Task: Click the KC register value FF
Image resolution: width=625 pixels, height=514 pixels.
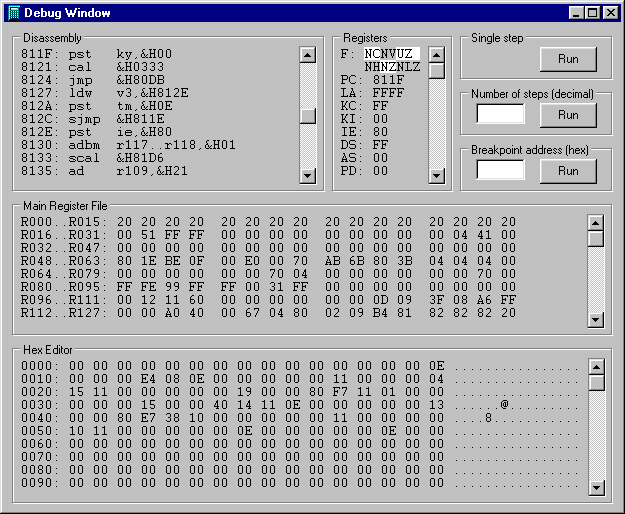Action: click(x=380, y=106)
